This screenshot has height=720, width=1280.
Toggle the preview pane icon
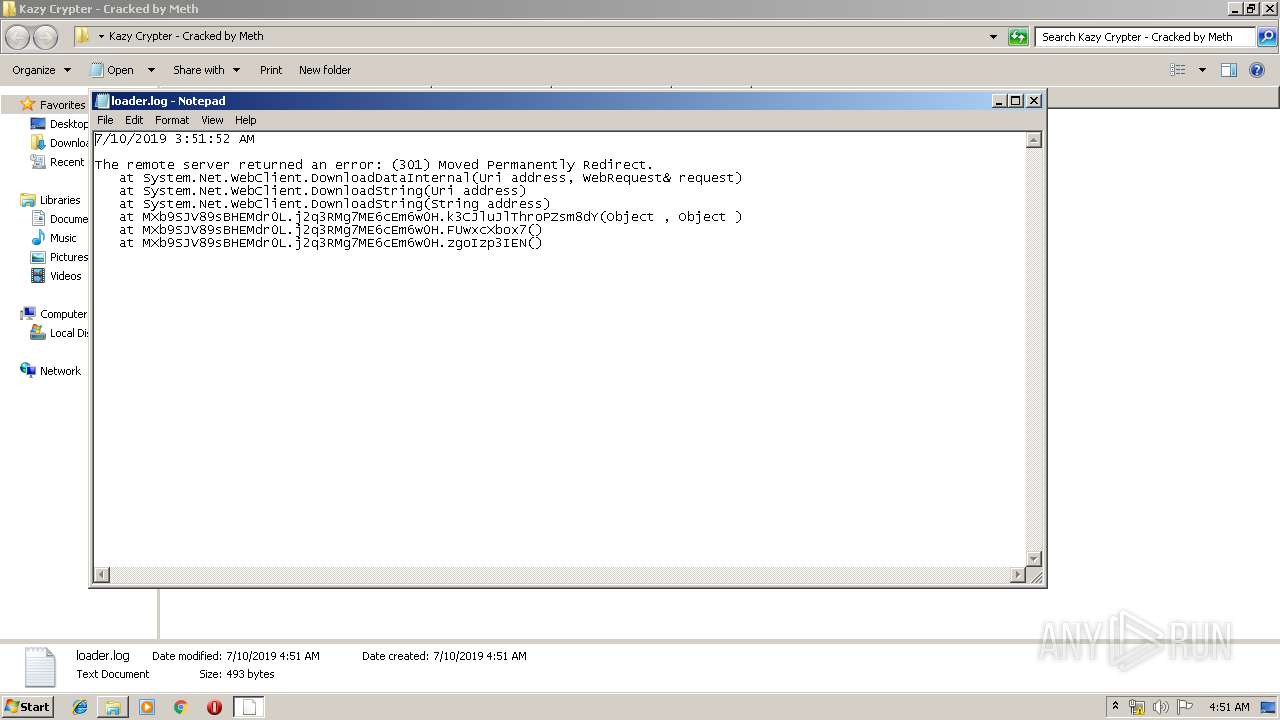1229,70
